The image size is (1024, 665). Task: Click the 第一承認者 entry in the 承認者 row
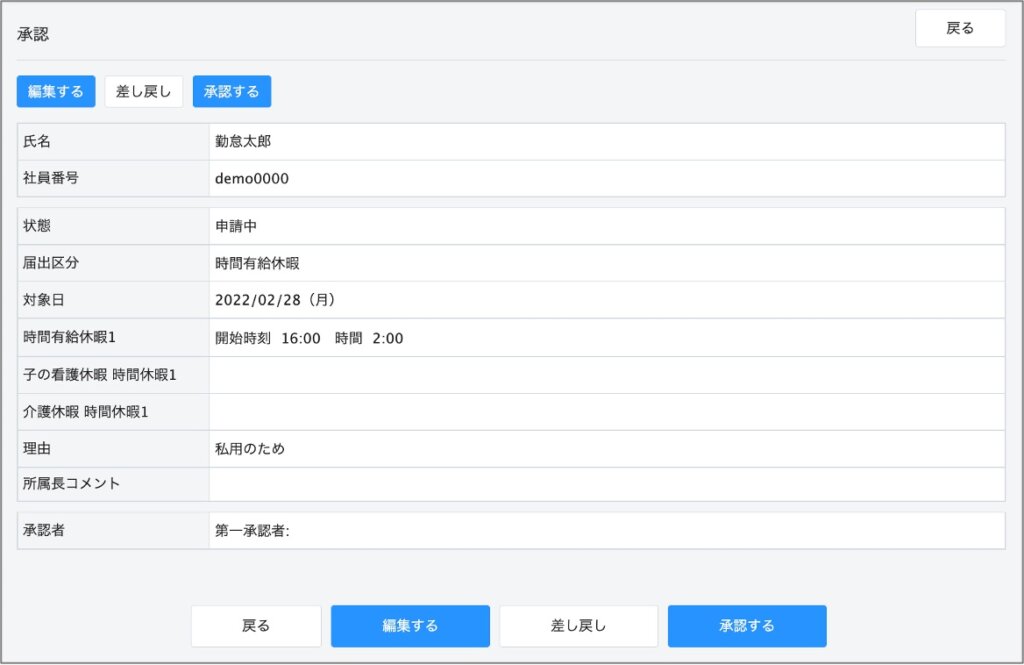tap(252, 531)
